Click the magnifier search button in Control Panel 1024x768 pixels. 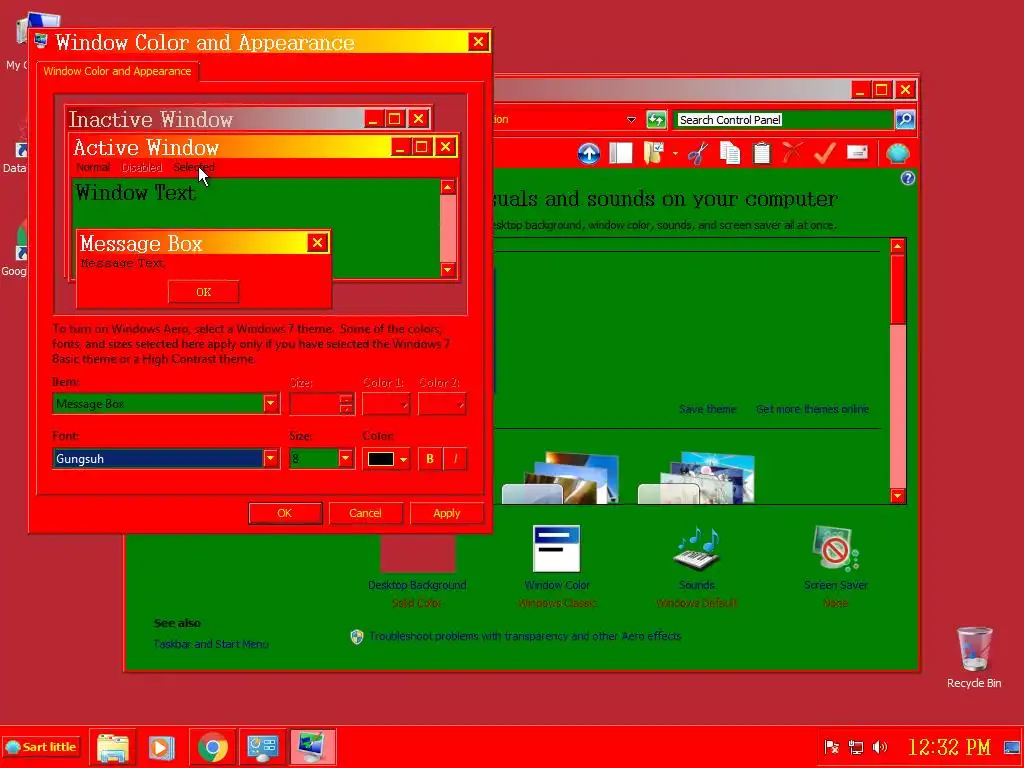pyautogui.click(x=904, y=120)
